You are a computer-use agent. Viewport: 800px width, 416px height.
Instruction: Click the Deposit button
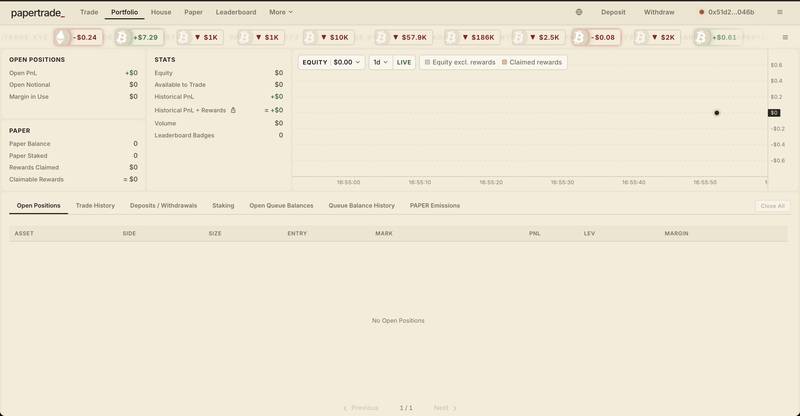[x=613, y=12]
